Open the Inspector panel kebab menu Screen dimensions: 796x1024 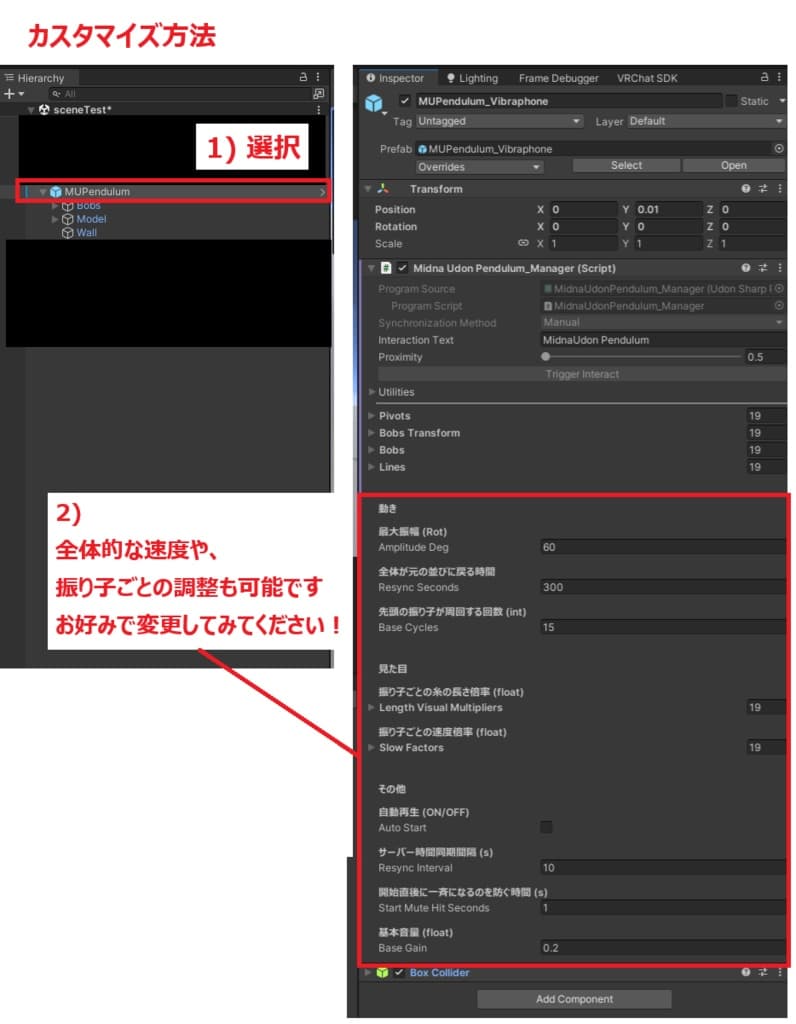(x=779, y=77)
